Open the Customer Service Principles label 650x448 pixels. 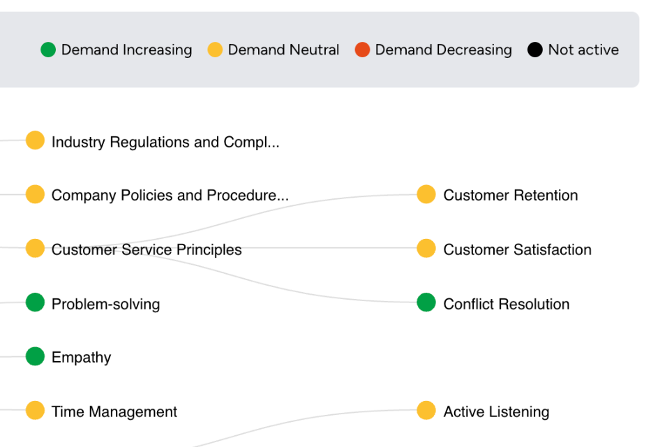(146, 250)
